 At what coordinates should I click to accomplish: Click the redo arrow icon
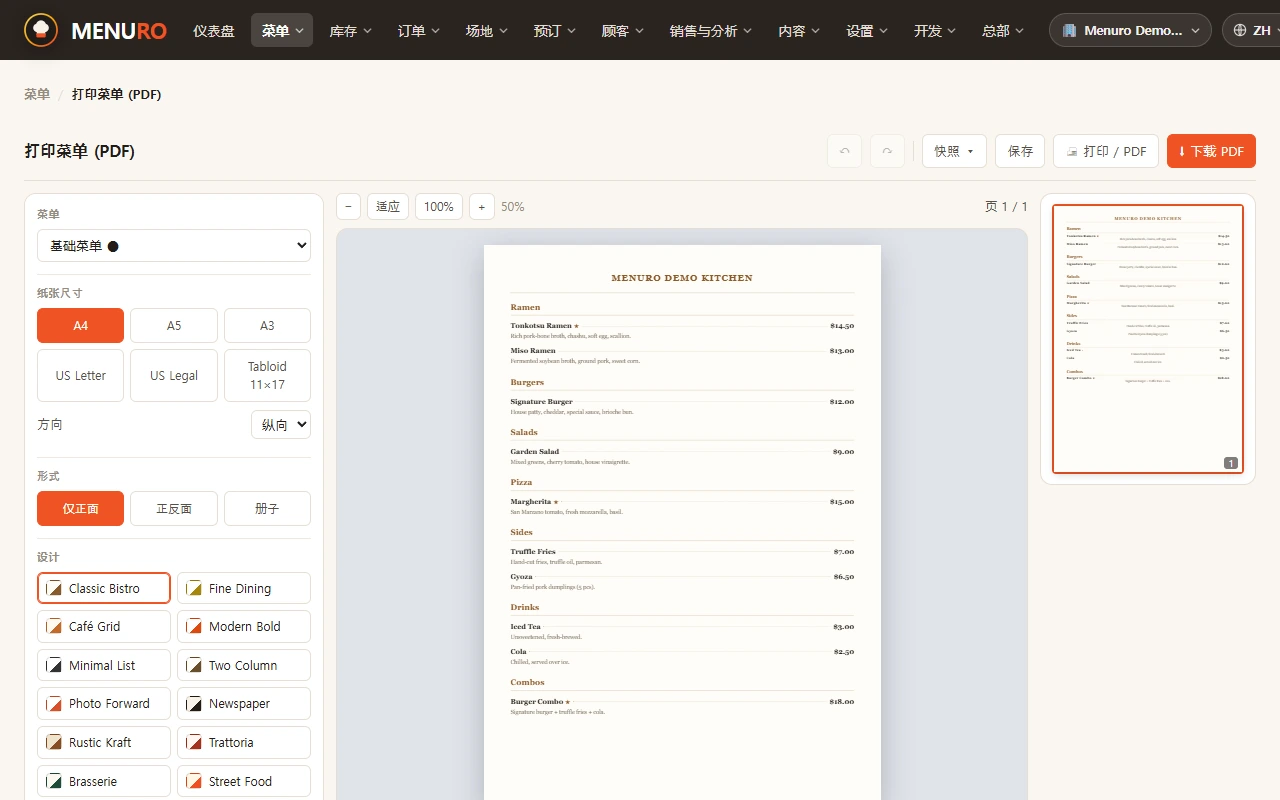887,151
